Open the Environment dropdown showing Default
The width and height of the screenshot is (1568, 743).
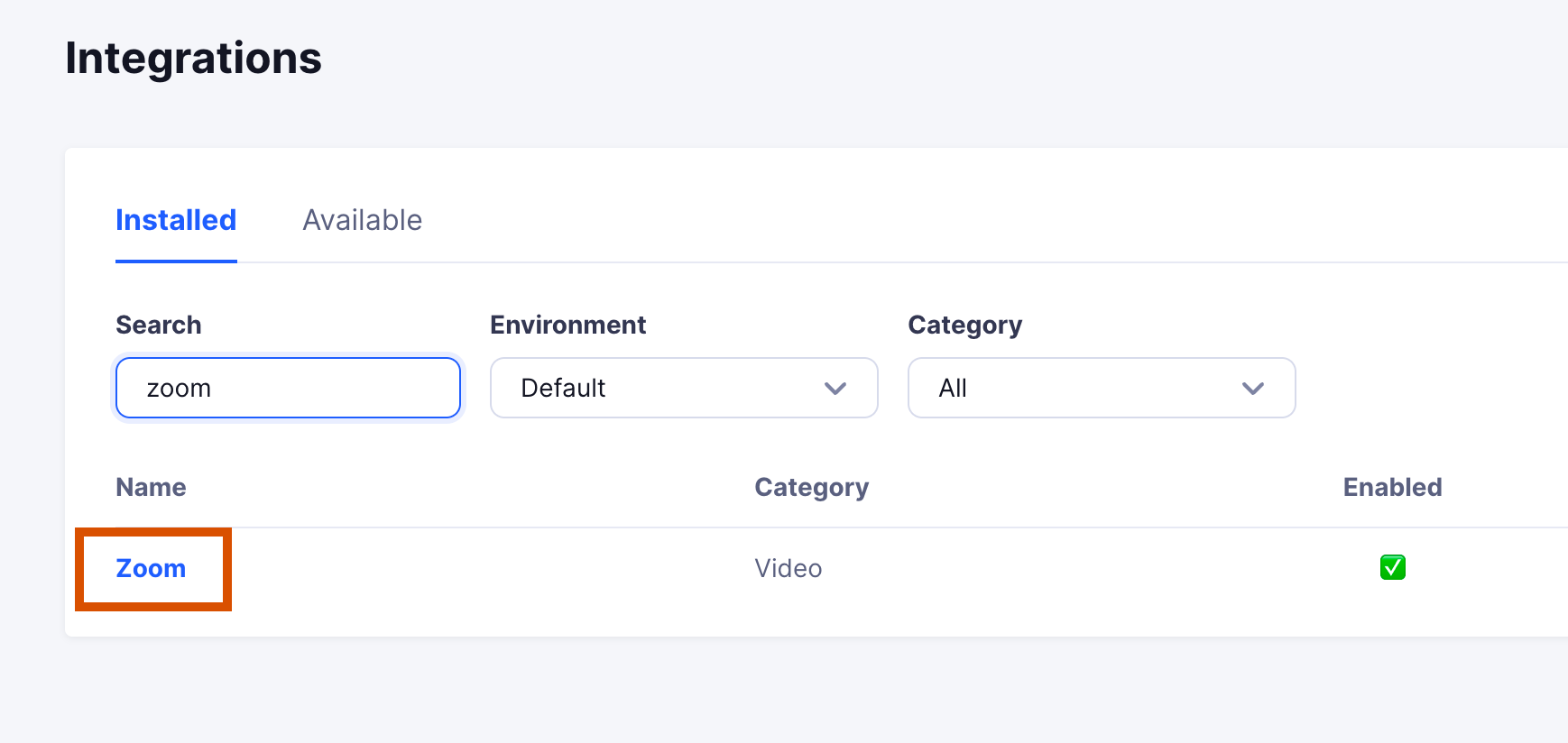point(684,388)
